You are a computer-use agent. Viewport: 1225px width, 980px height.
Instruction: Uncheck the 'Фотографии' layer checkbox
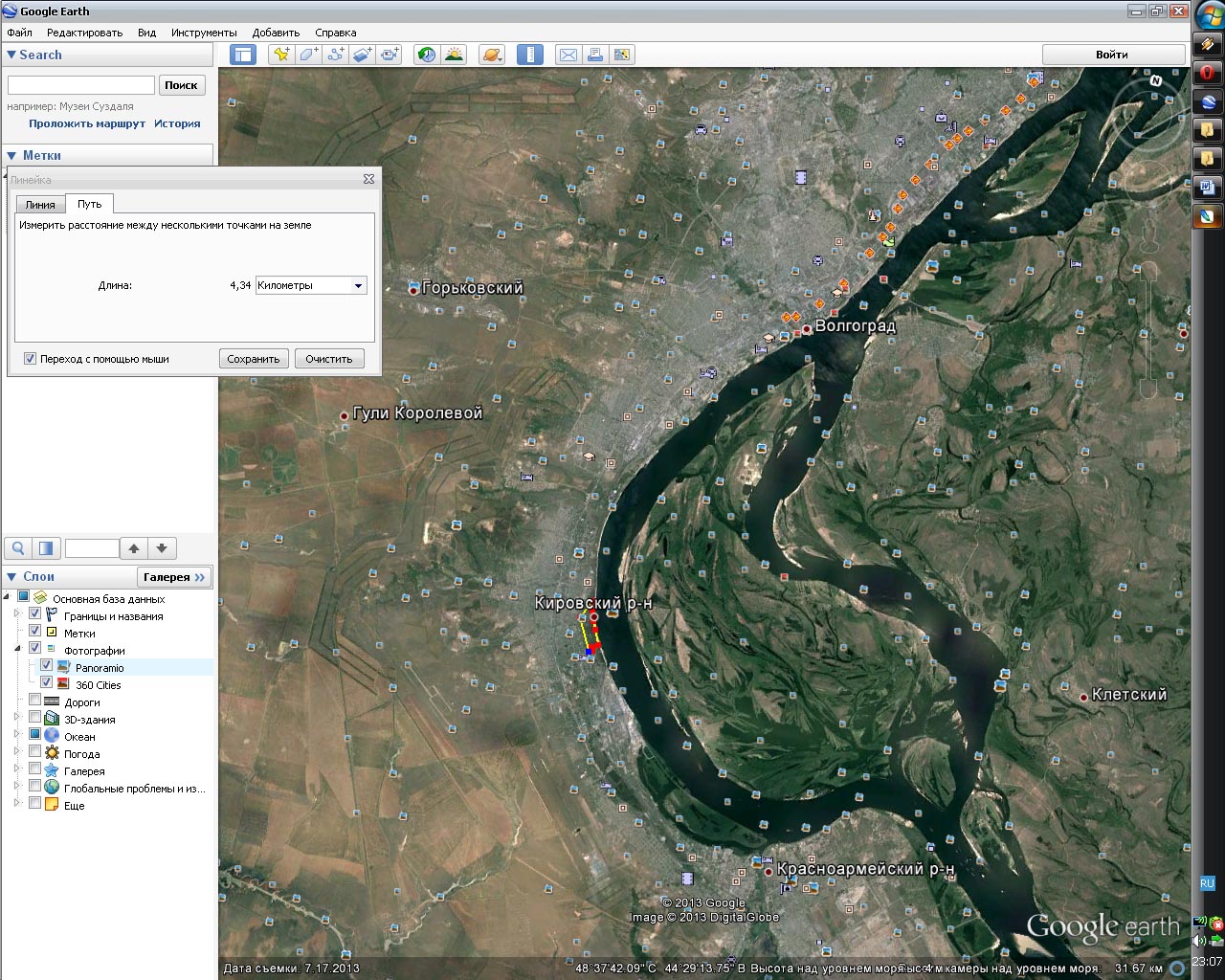35,650
